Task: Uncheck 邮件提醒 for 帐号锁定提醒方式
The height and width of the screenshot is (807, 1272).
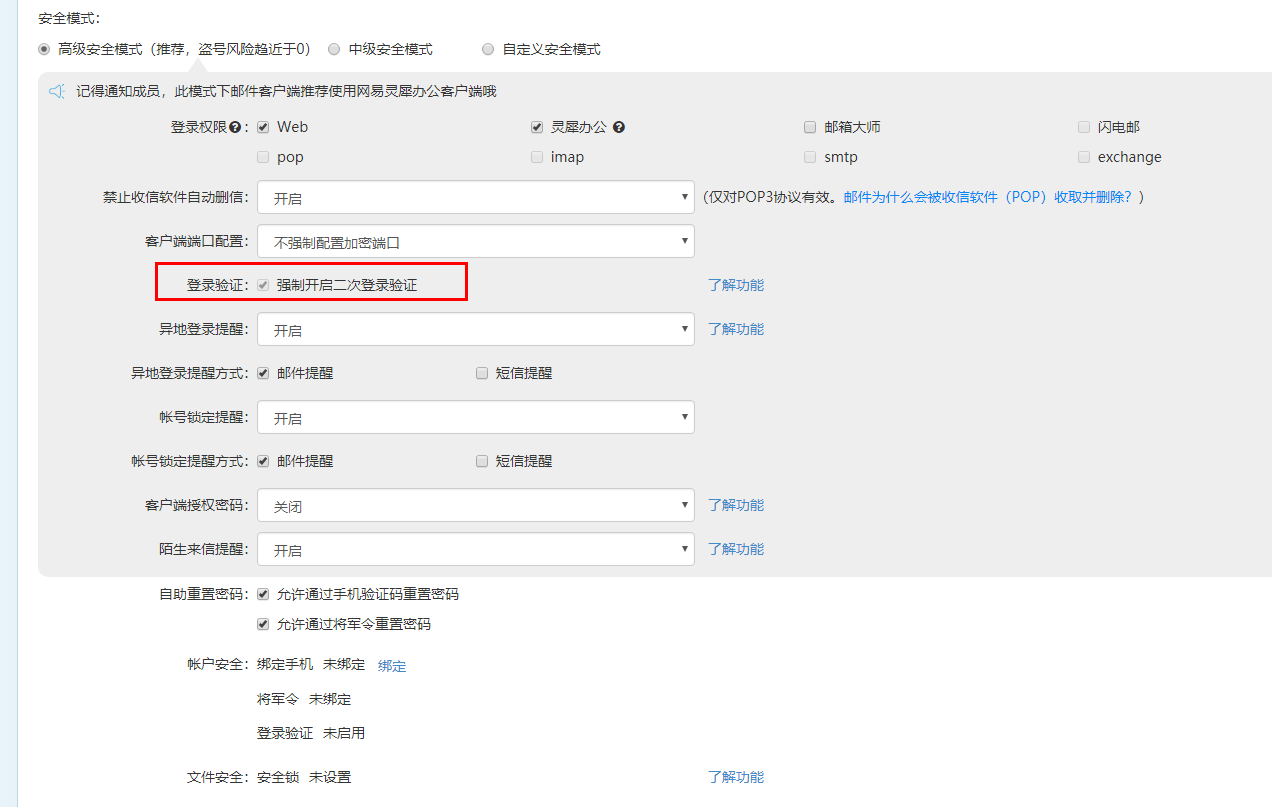Action: click(263, 461)
